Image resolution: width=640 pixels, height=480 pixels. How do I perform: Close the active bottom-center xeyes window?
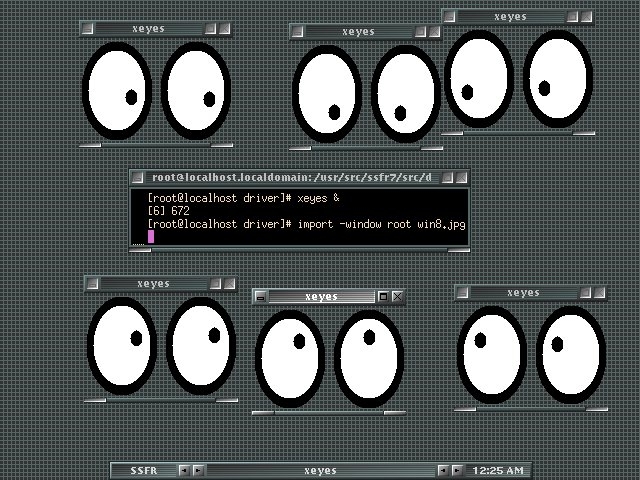pyautogui.click(x=397, y=297)
